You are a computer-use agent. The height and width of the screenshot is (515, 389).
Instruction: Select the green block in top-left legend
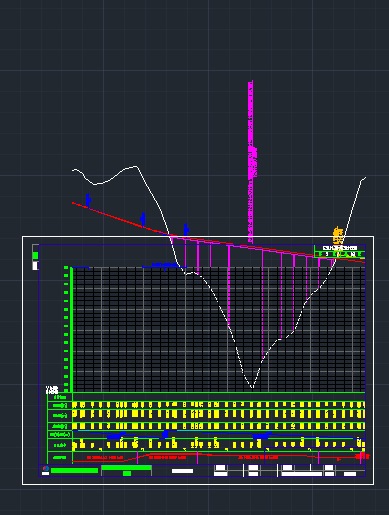coord(35,256)
